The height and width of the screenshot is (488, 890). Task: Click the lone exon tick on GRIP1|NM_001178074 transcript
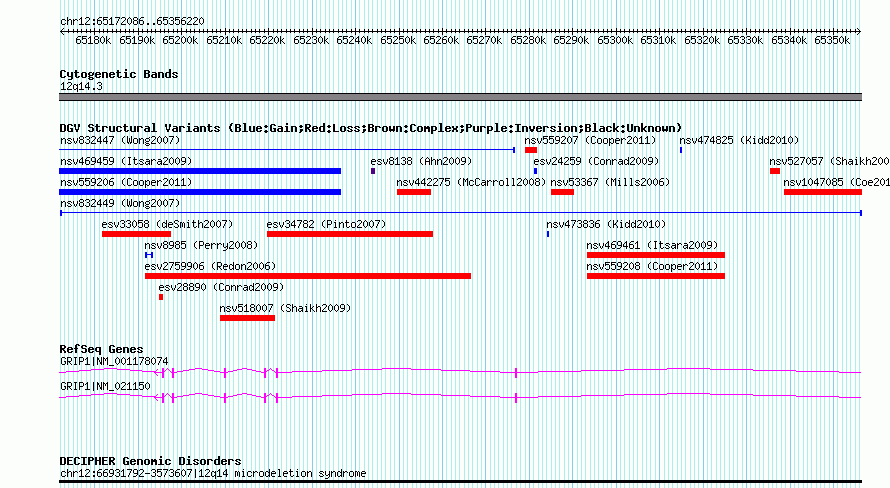click(x=516, y=373)
